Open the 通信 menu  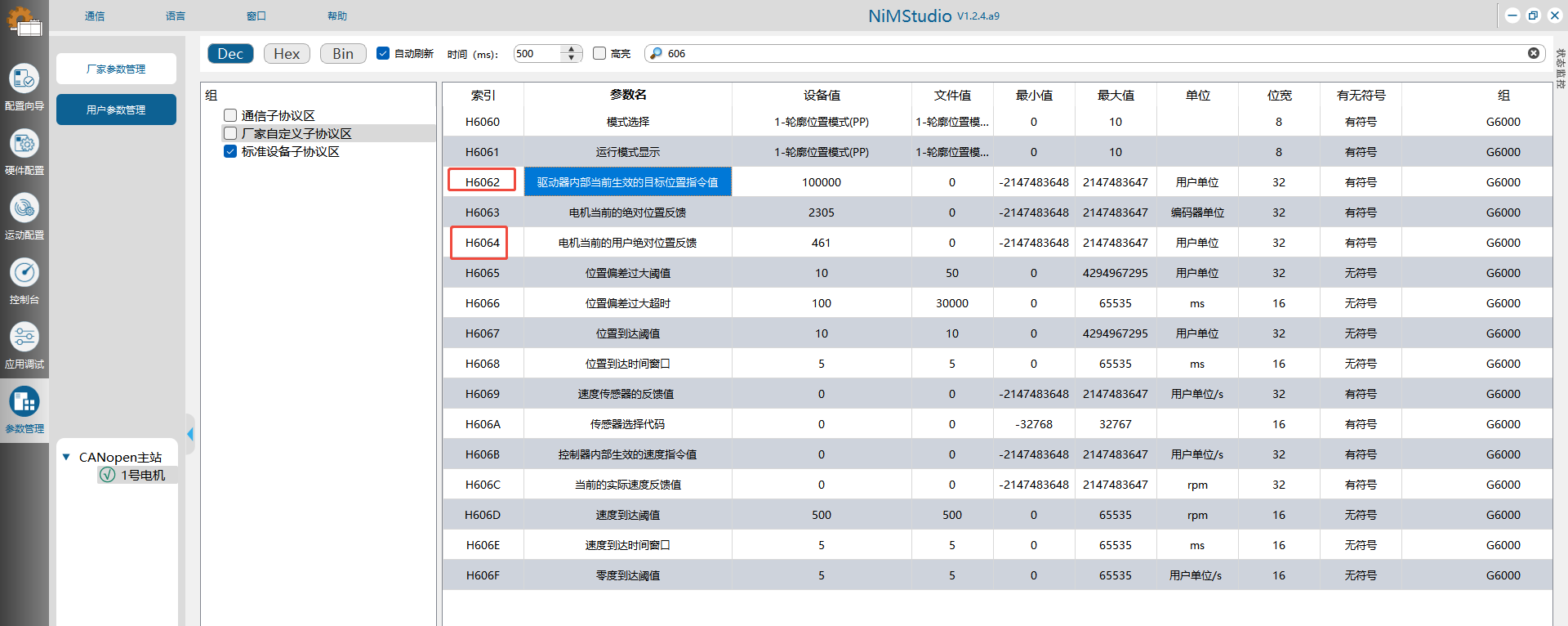pos(95,16)
